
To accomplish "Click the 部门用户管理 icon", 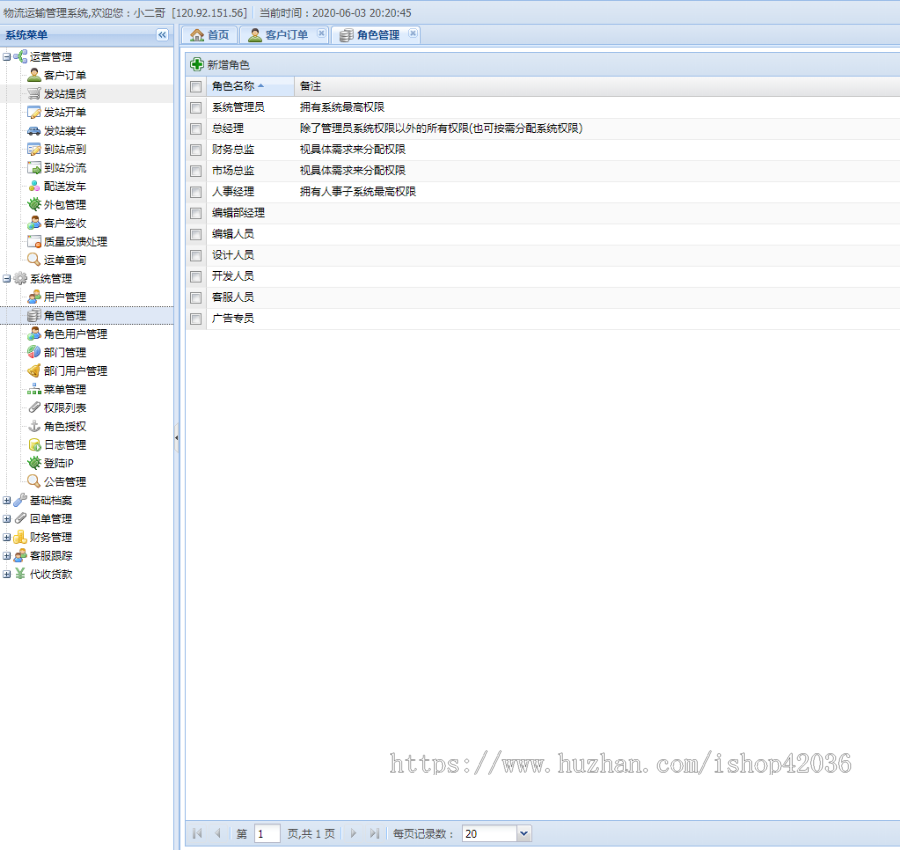I will tap(34, 370).
